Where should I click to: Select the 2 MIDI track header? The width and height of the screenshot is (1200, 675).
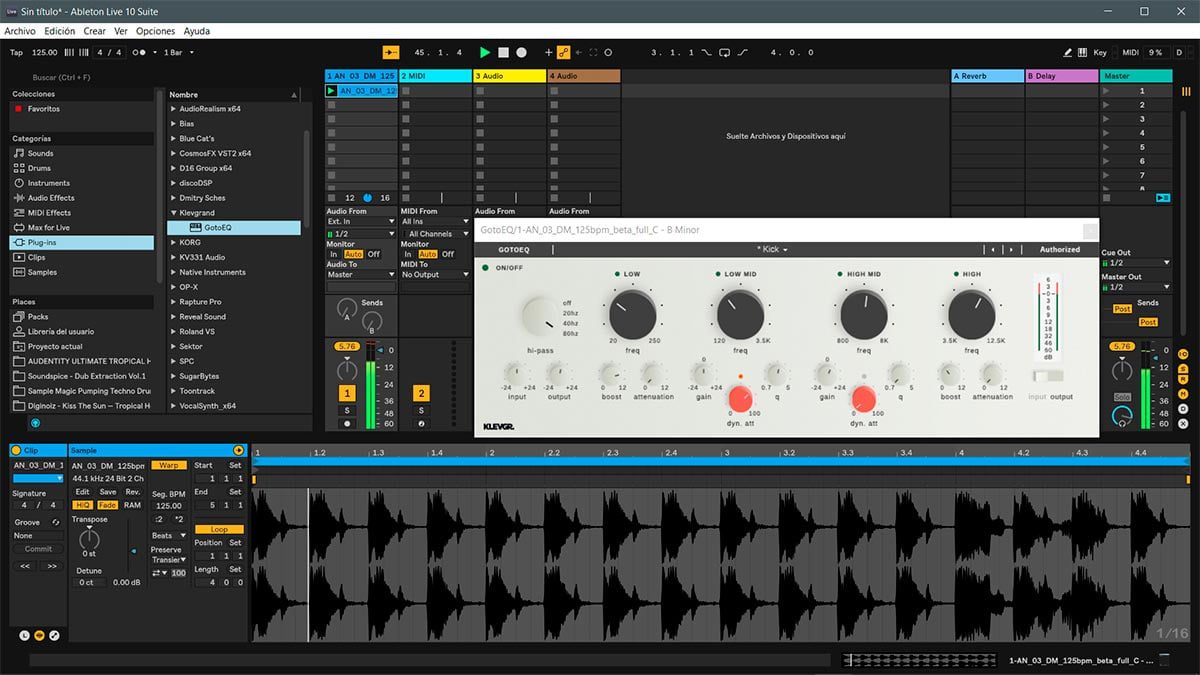click(435, 75)
